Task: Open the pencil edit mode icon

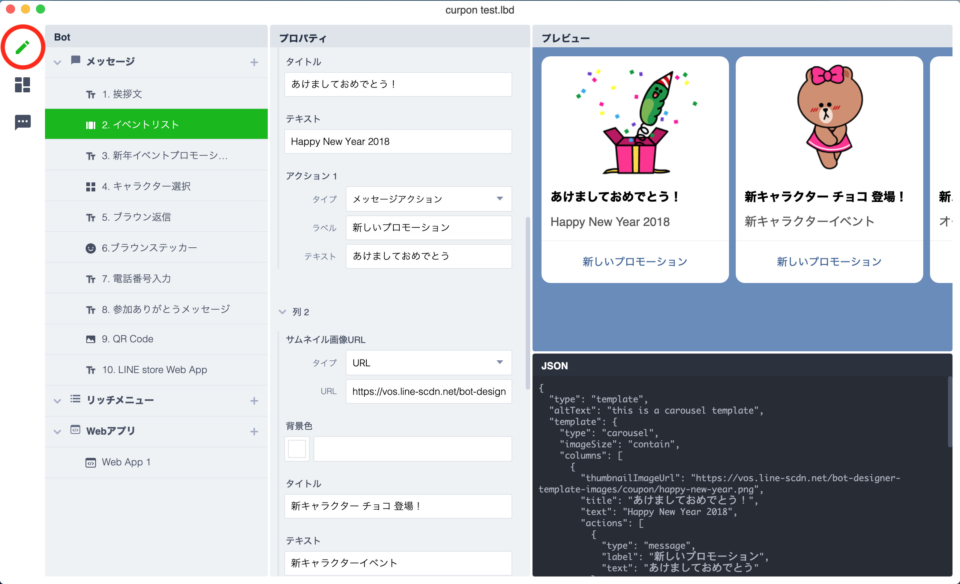Action: (x=23, y=47)
